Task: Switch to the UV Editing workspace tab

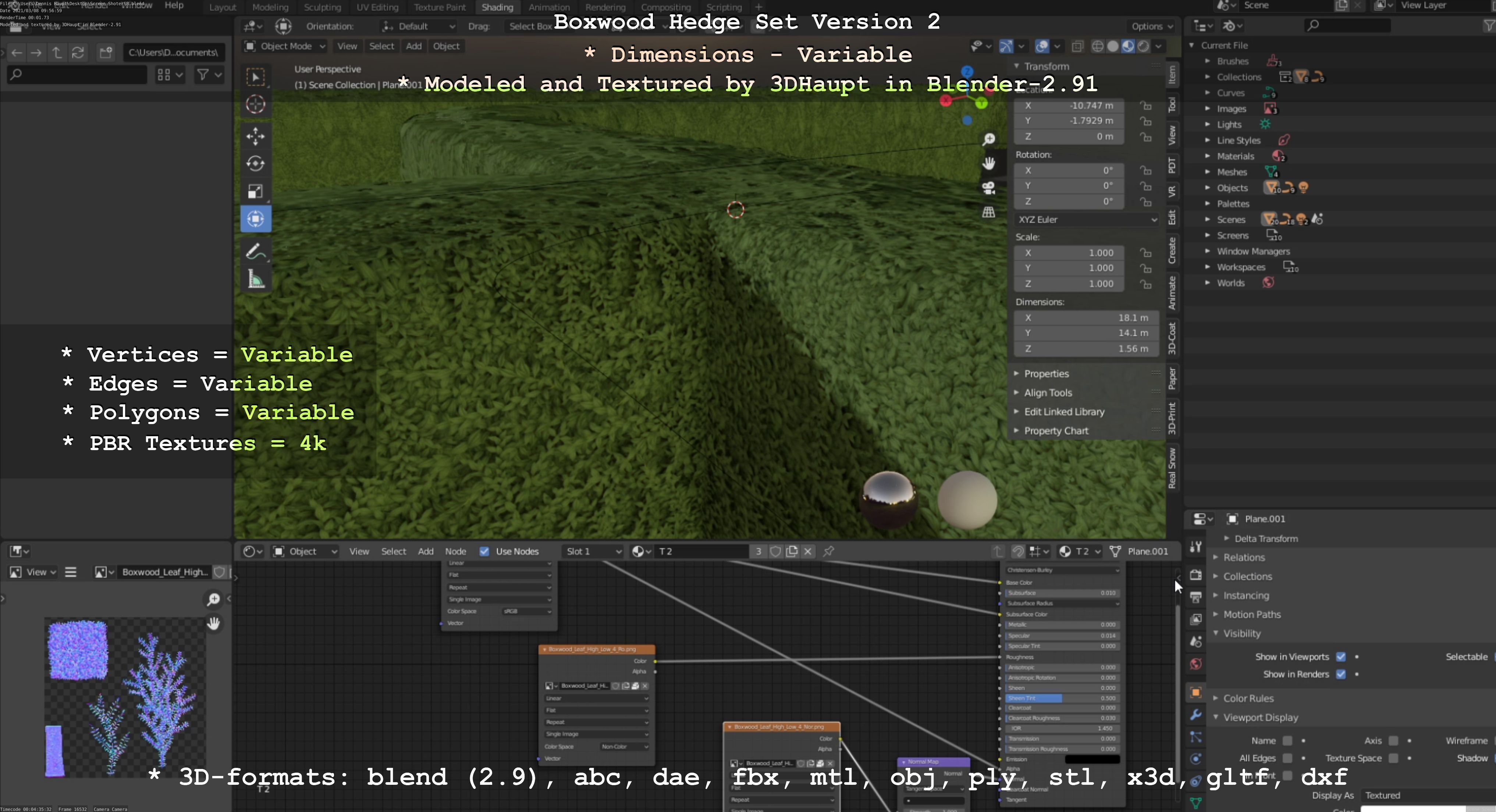Action: [377, 7]
